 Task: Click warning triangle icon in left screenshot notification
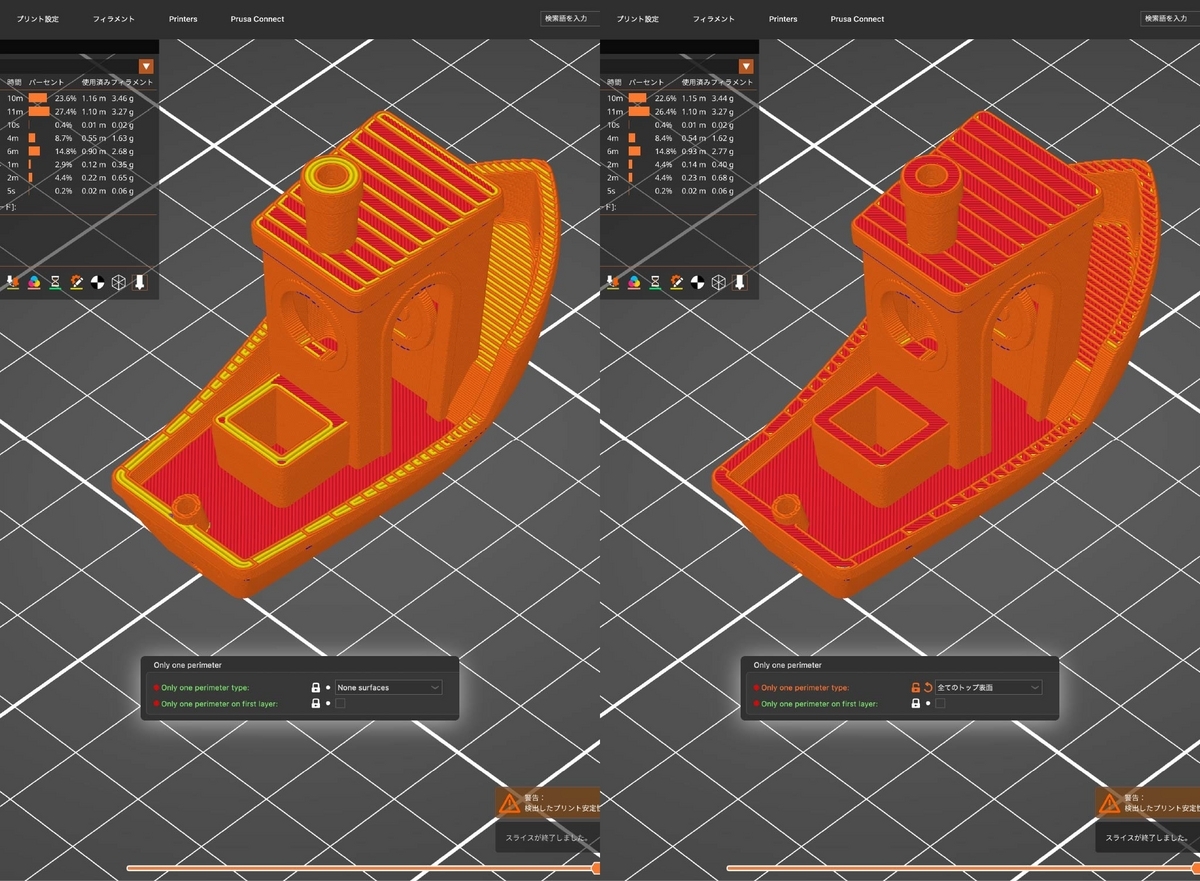click(x=510, y=803)
